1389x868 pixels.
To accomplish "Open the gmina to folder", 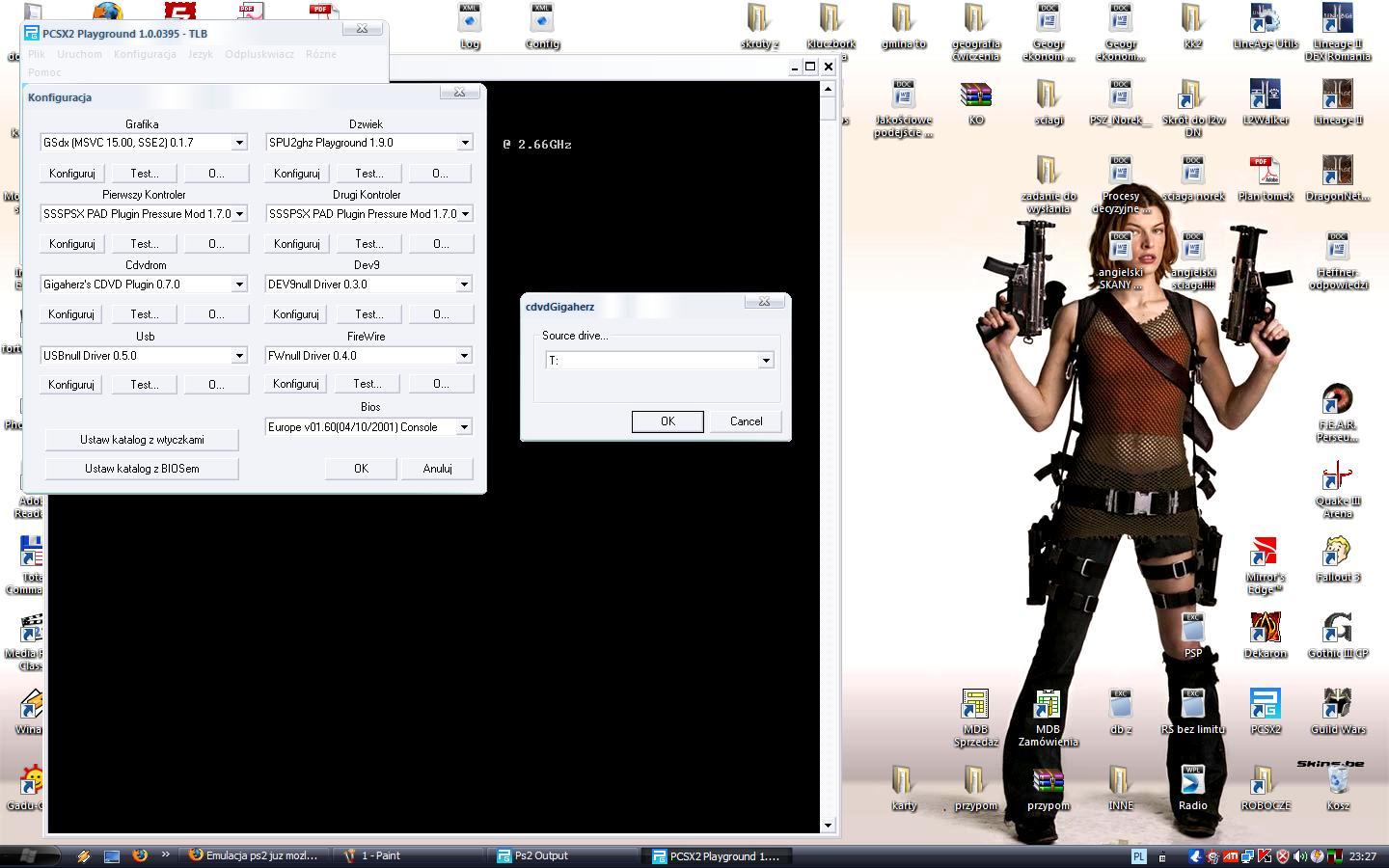I will pos(904,26).
